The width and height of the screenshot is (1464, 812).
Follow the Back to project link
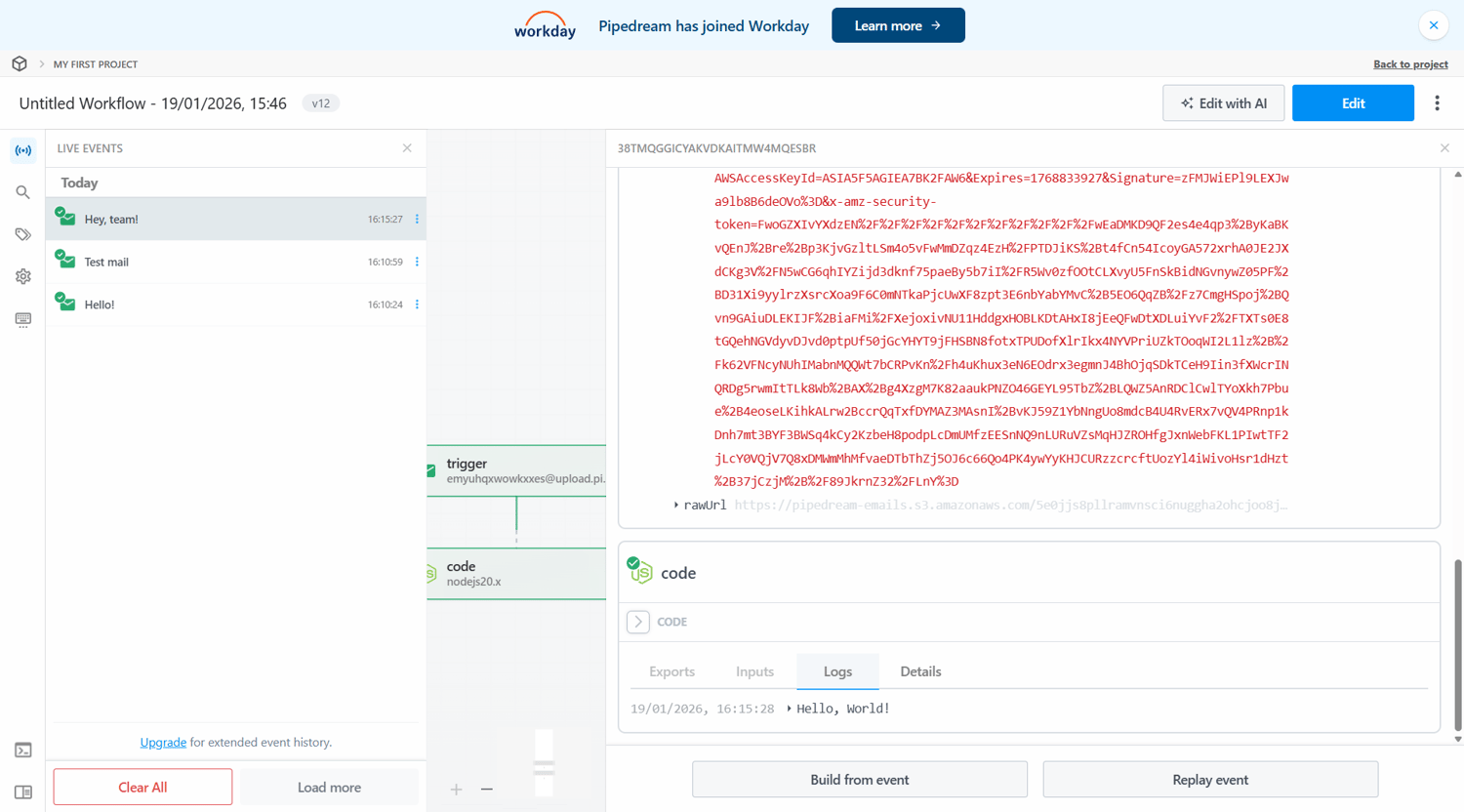pos(1410,64)
